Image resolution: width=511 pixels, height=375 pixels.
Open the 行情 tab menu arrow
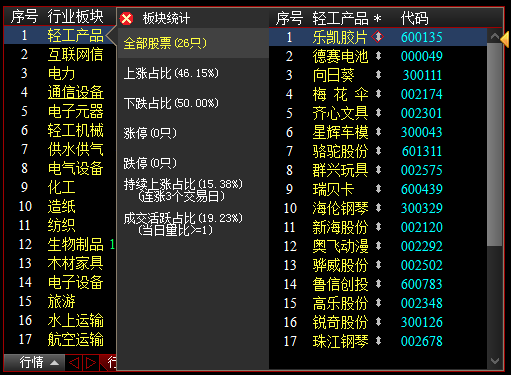[x=54, y=363]
